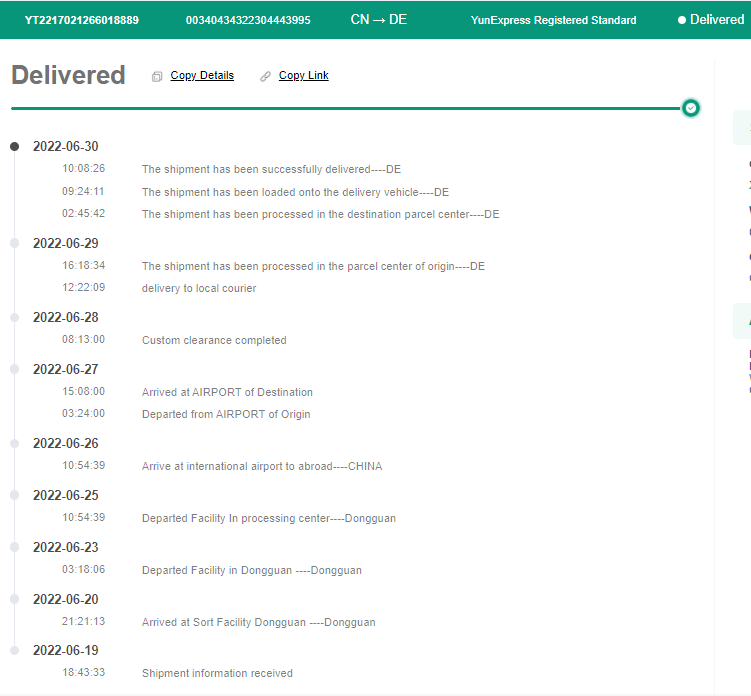Click the chain link icon beside Copy Link

pyautogui.click(x=265, y=77)
